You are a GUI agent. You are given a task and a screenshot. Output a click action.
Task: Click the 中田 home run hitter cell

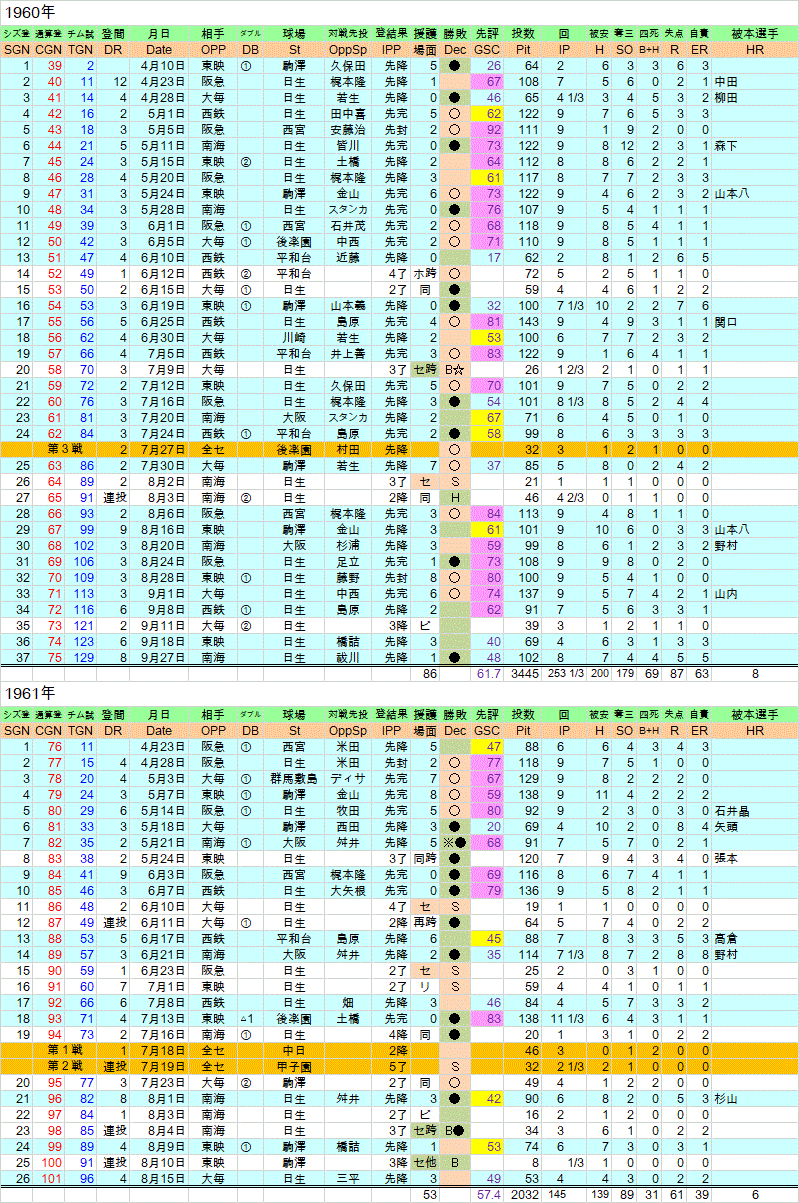755,82
